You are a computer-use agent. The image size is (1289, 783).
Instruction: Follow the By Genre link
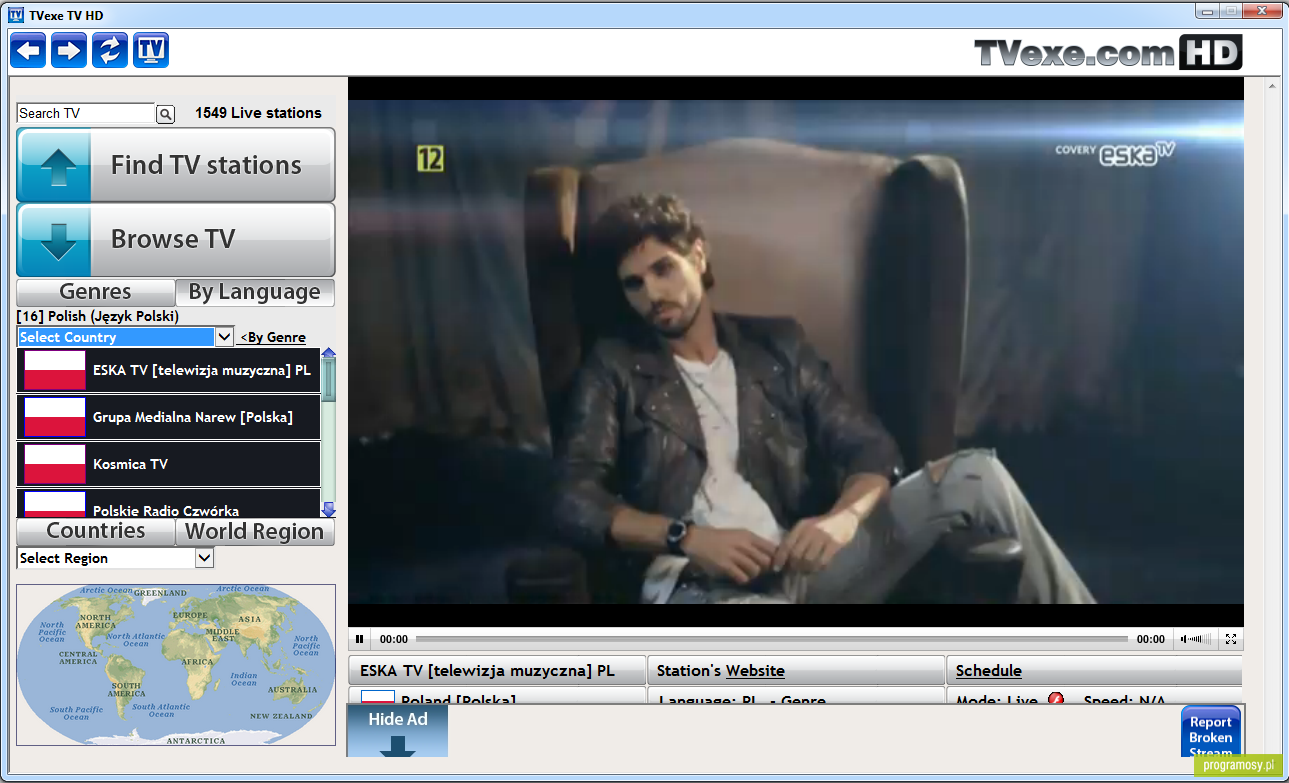pyautogui.click(x=273, y=337)
